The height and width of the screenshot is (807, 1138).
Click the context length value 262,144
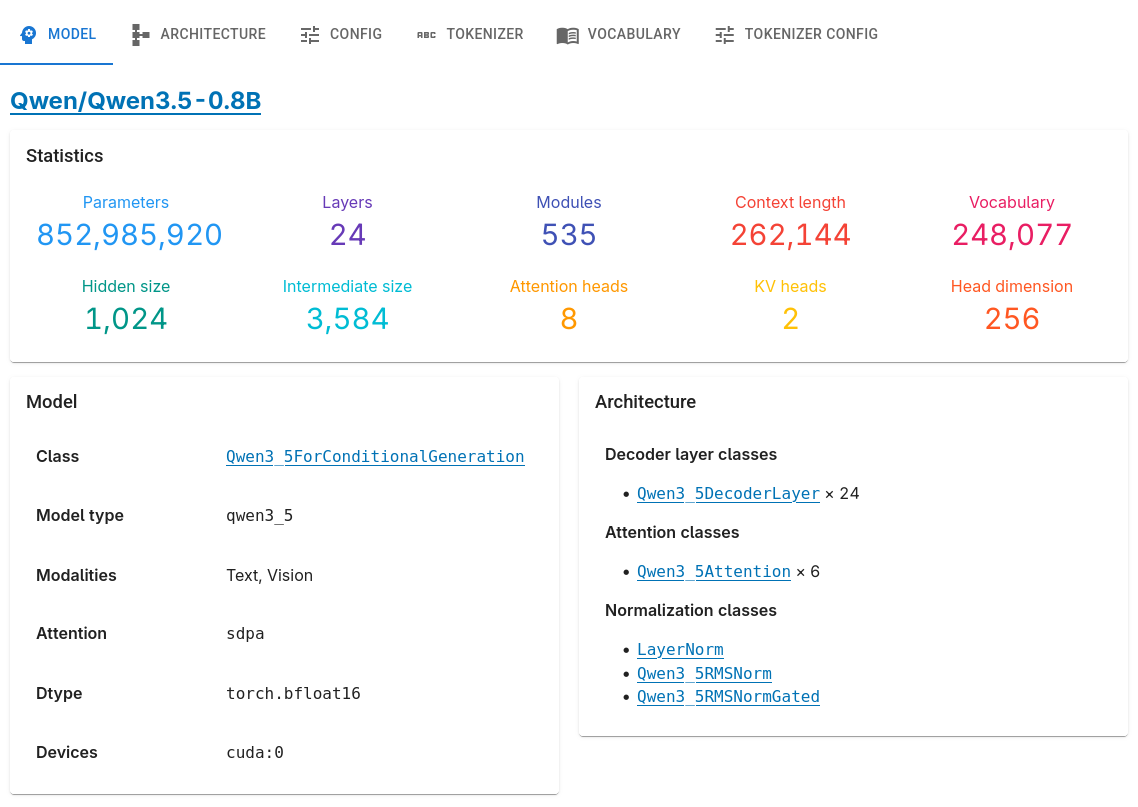pos(790,234)
